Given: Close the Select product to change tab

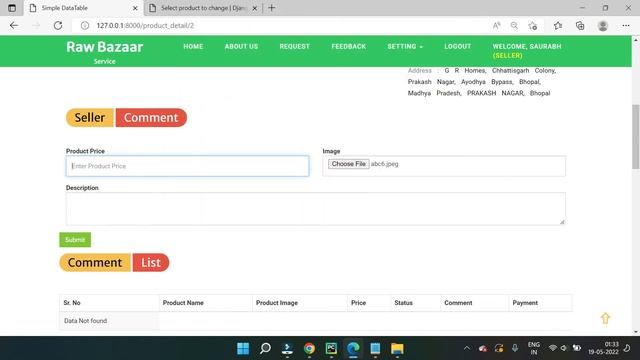Looking at the screenshot, I should (x=255, y=8).
